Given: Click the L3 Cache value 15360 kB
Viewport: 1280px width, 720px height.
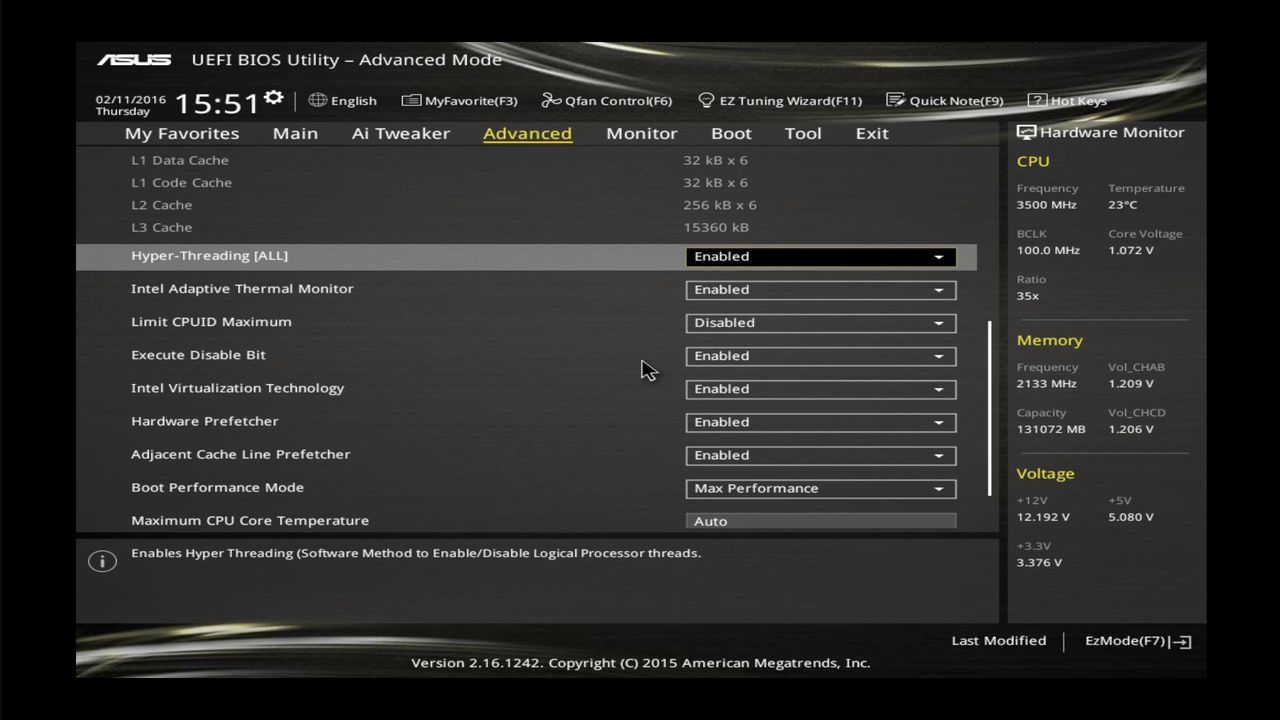Looking at the screenshot, I should [716, 228].
